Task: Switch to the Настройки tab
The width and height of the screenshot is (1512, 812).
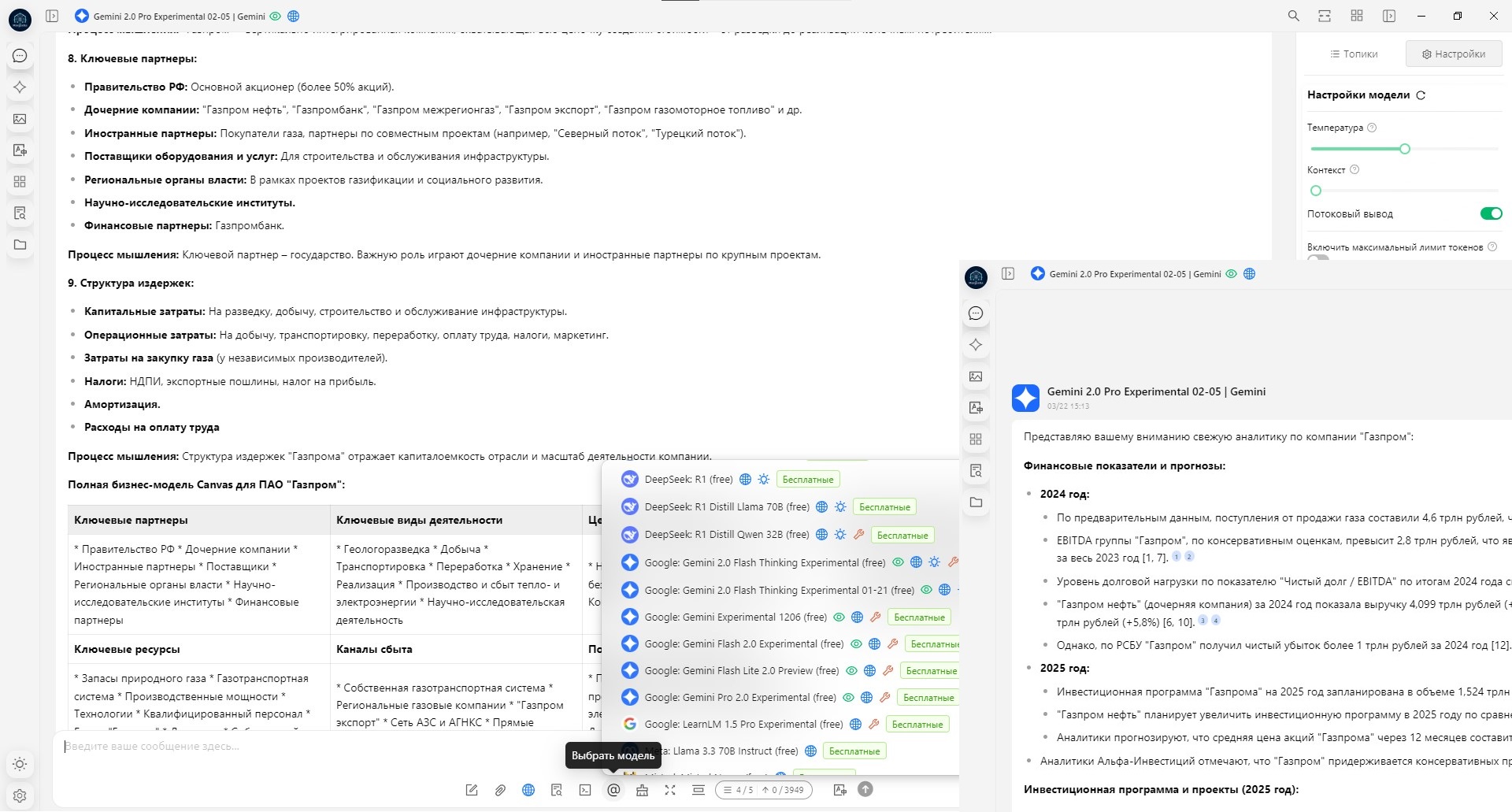Action: (1454, 54)
